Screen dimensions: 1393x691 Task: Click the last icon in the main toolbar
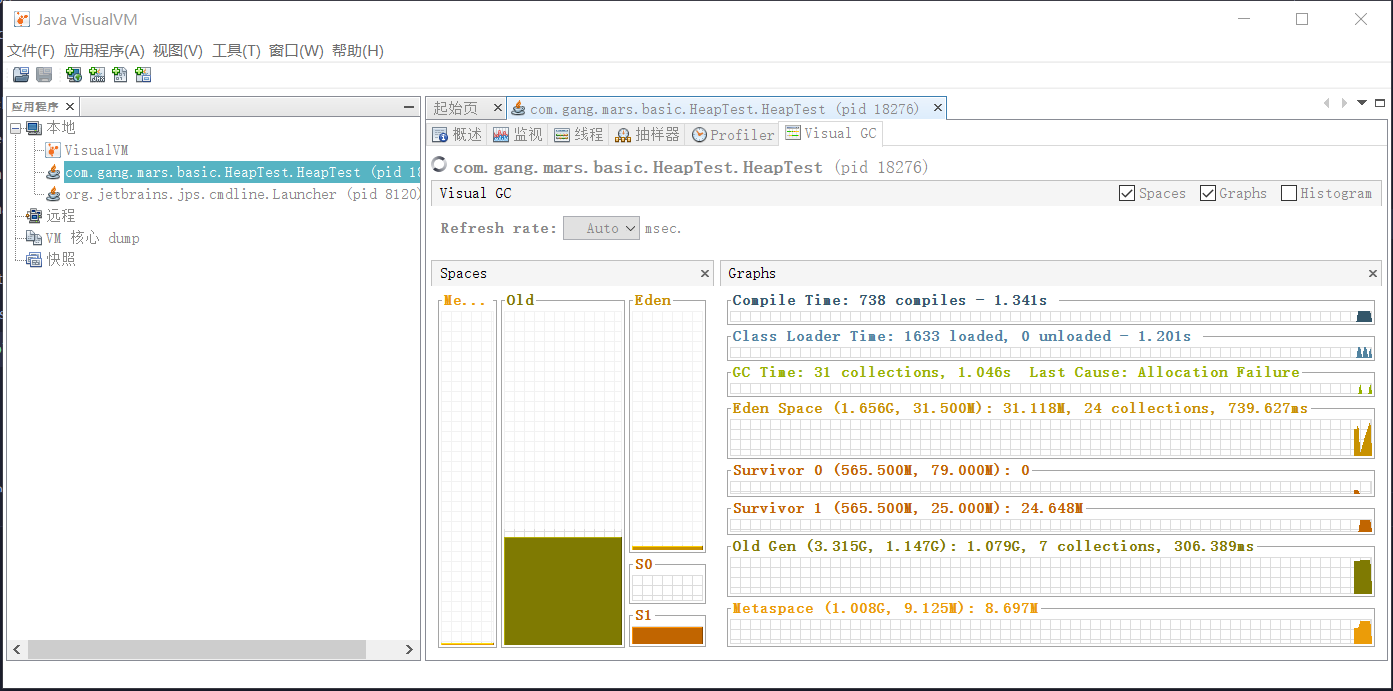point(143,75)
